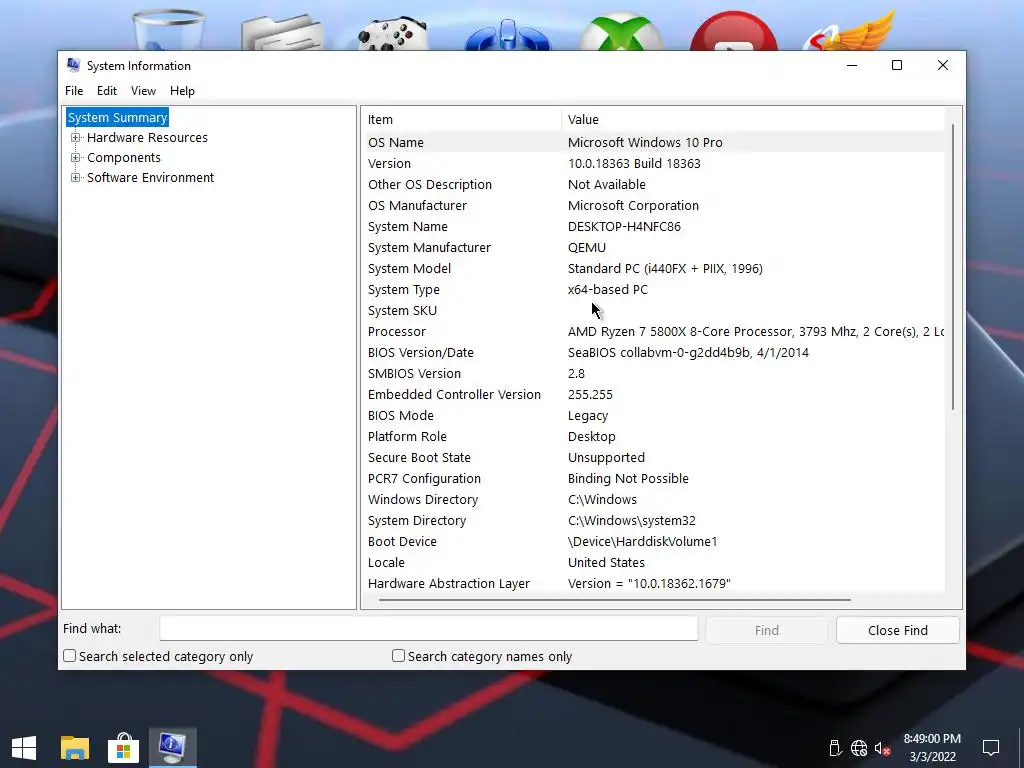Click Microsoft Corporation value
The width and height of the screenshot is (1024, 768).
pos(633,205)
